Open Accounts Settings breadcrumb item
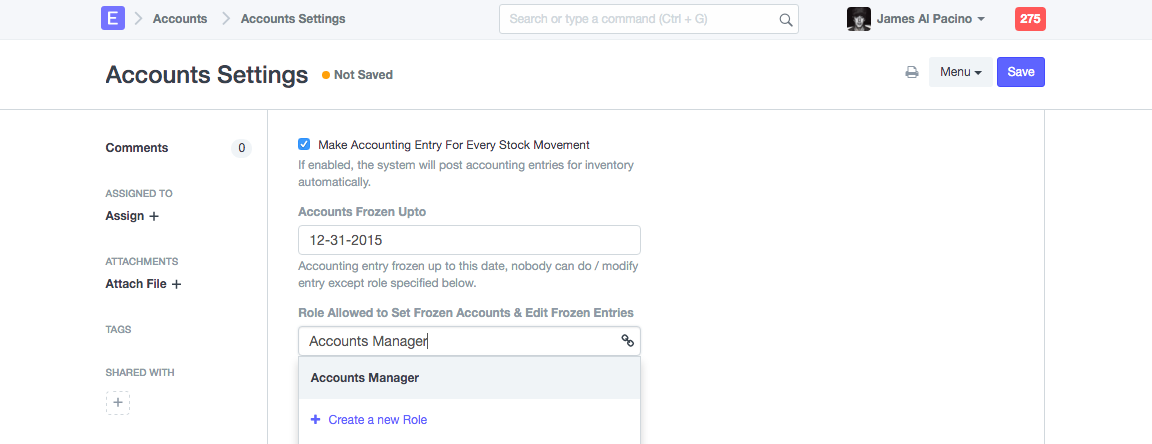The image size is (1152, 444). pos(293,19)
